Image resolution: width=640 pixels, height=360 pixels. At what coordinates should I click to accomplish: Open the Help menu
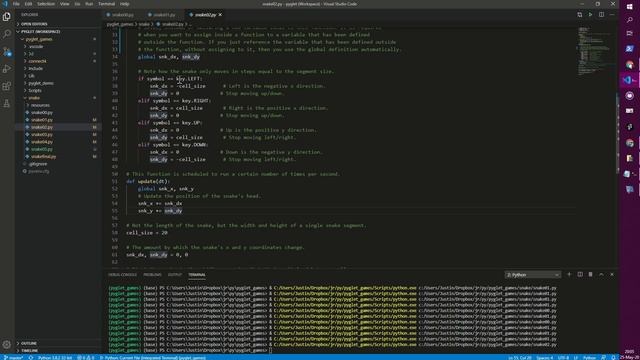(x=125, y=4)
